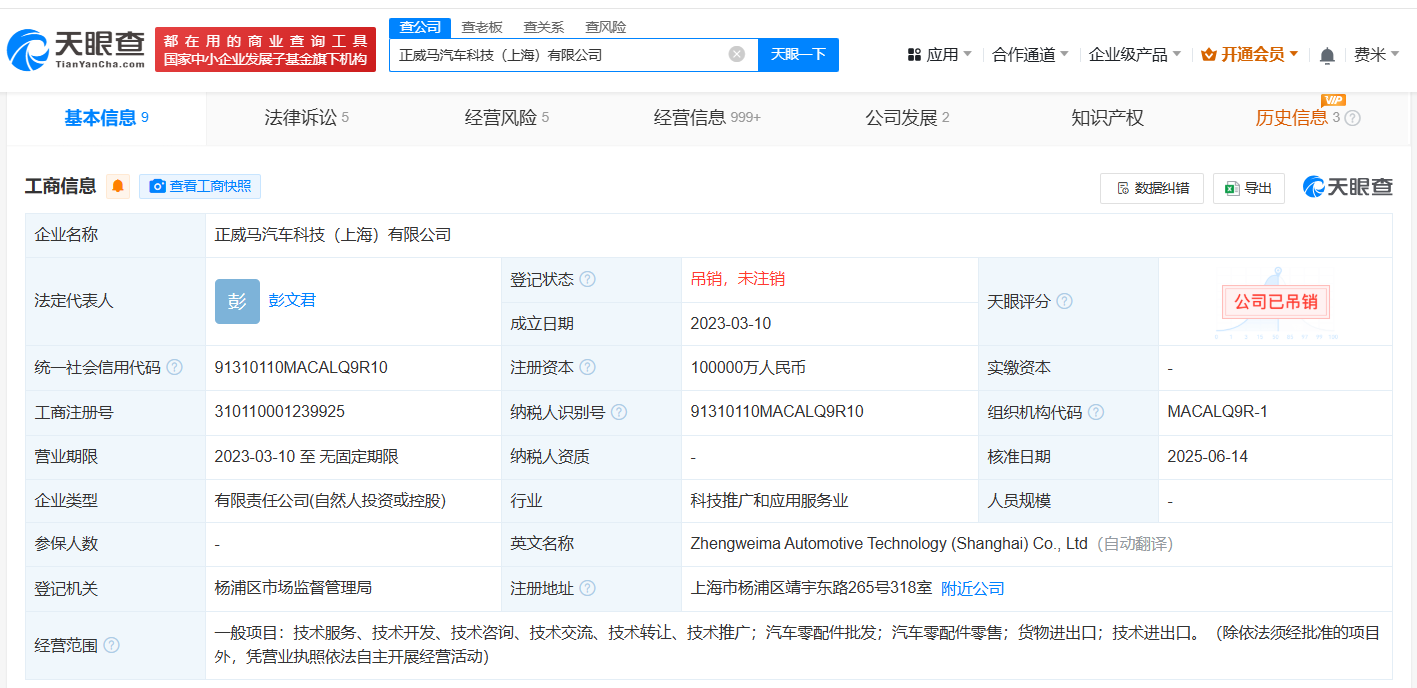Click the approval date 2025-06-14
The image size is (1417, 688).
[1208, 456]
